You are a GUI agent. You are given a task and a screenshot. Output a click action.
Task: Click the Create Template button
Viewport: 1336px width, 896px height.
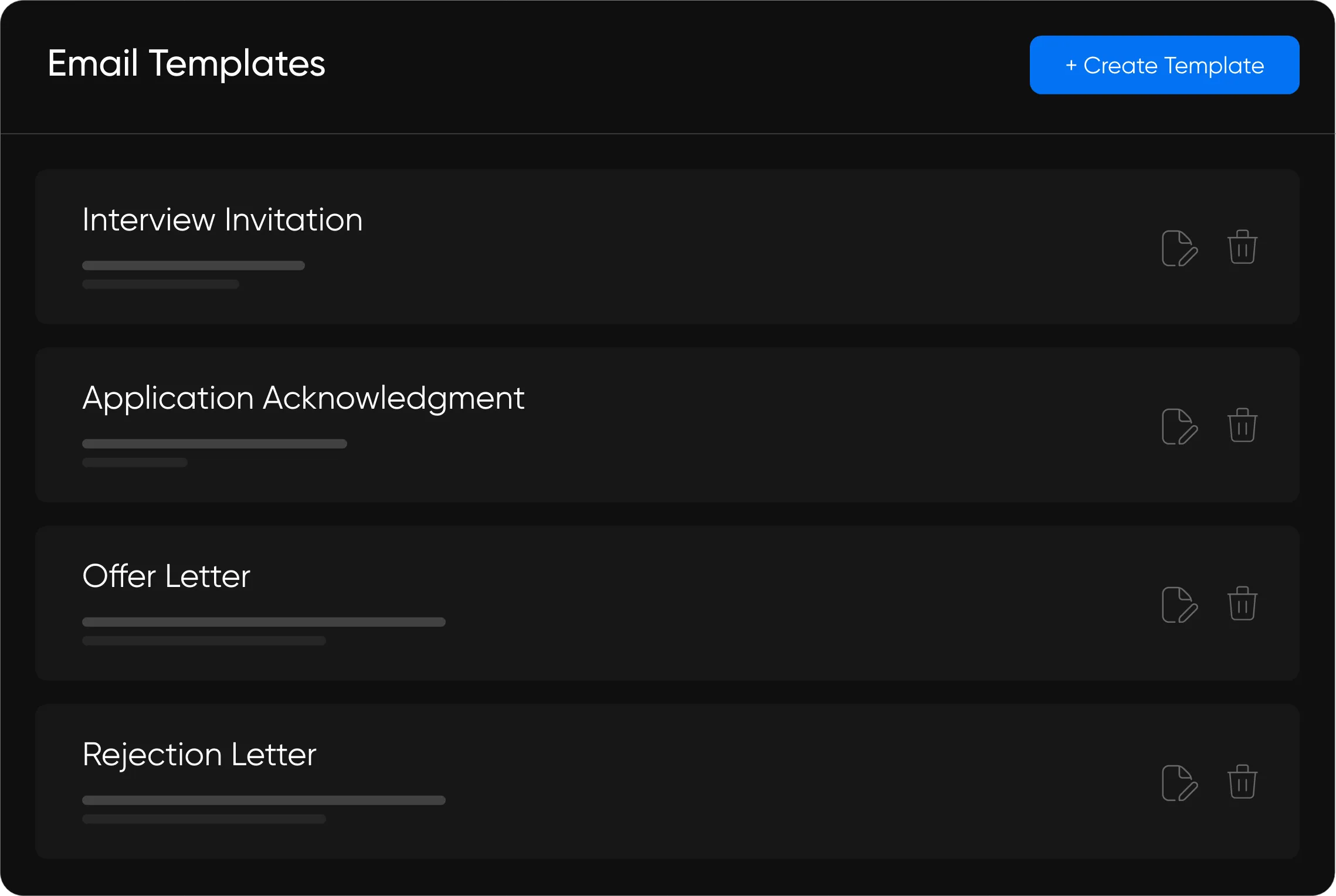[x=1164, y=65]
